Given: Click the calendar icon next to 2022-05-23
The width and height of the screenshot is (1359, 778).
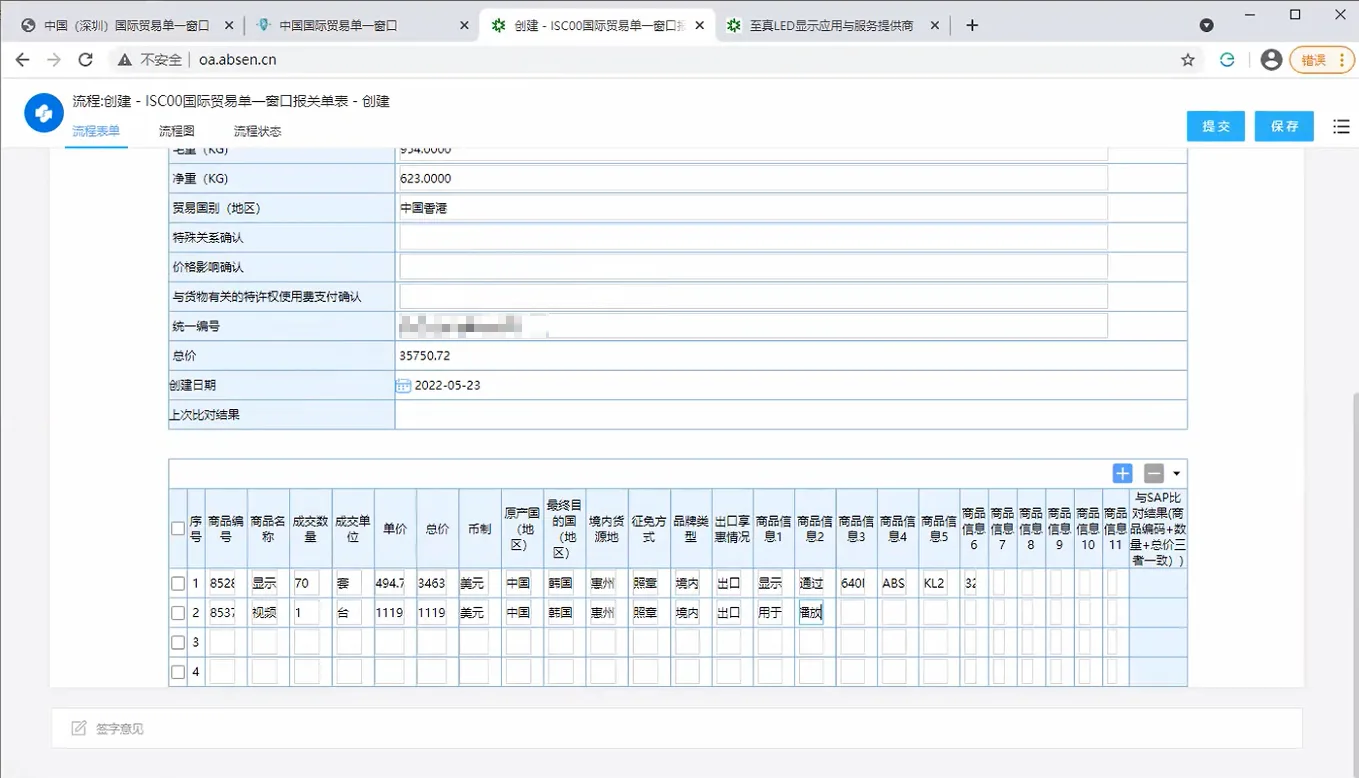Looking at the screenshot, I should [403, 385].
